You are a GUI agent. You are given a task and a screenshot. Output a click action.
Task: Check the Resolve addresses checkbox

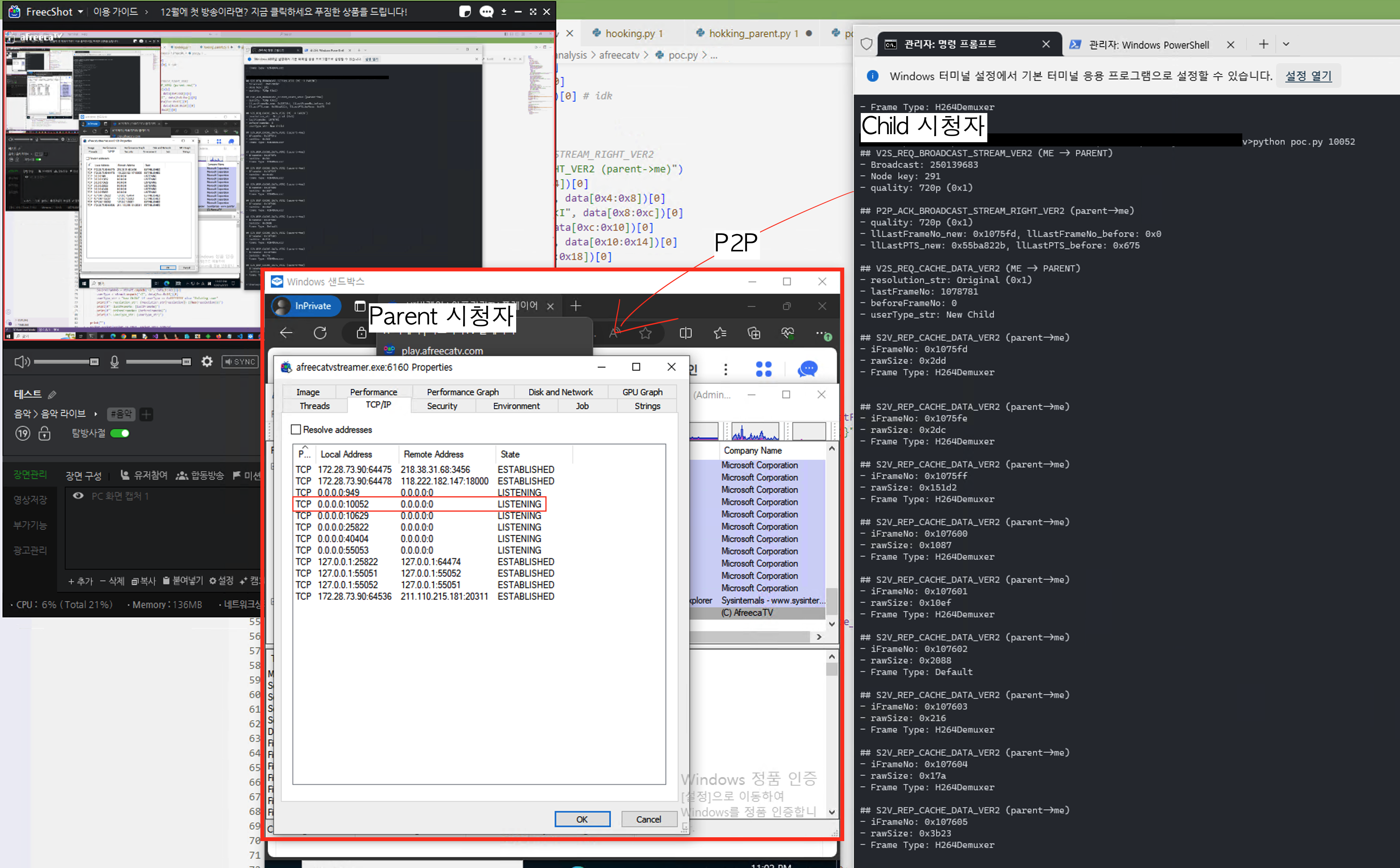tap(296, 429)
